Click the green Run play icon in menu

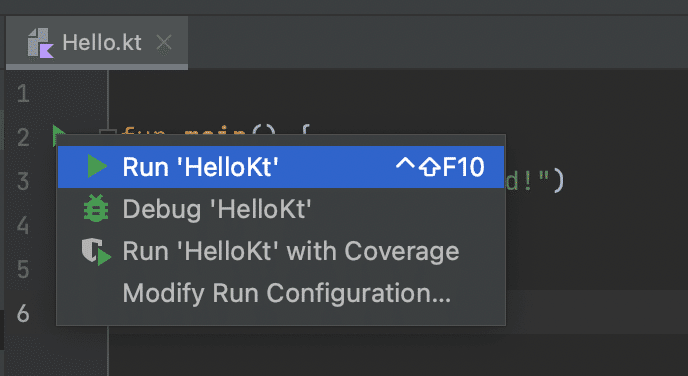[97, 167]
